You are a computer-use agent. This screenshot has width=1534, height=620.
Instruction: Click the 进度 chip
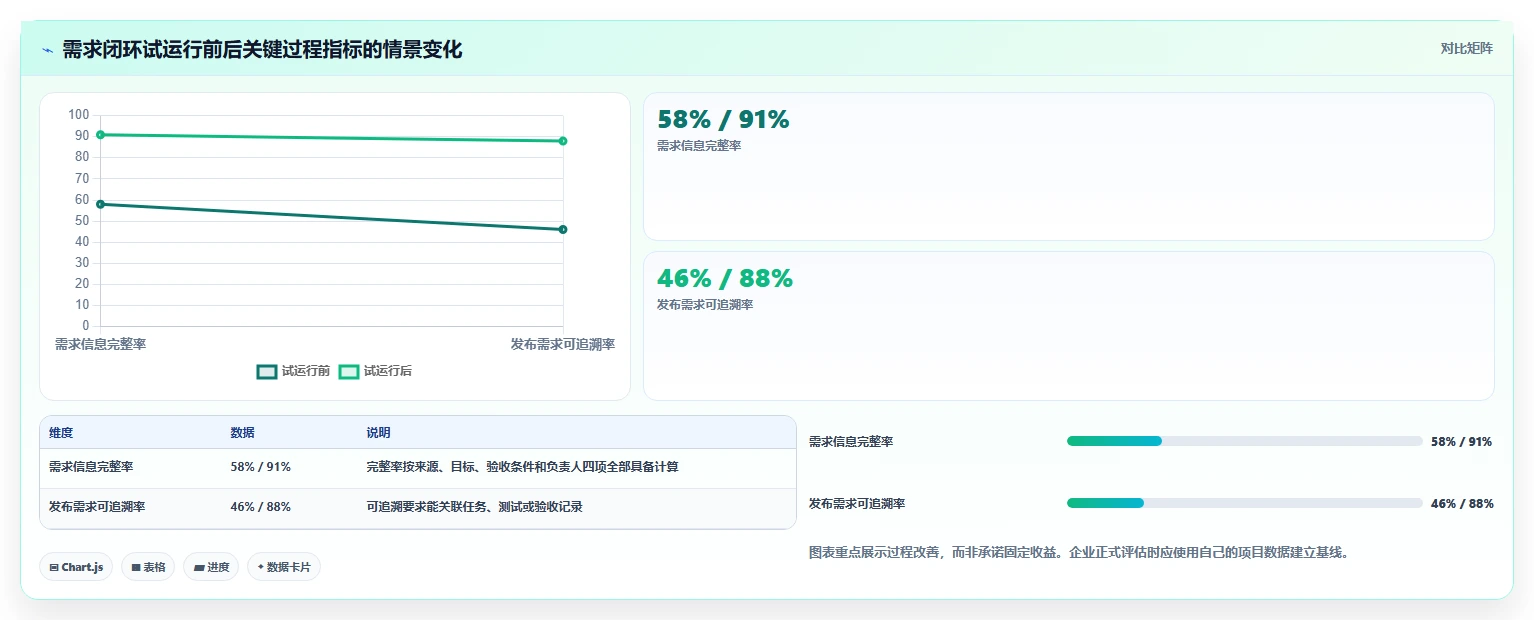(x=211, y=567)
